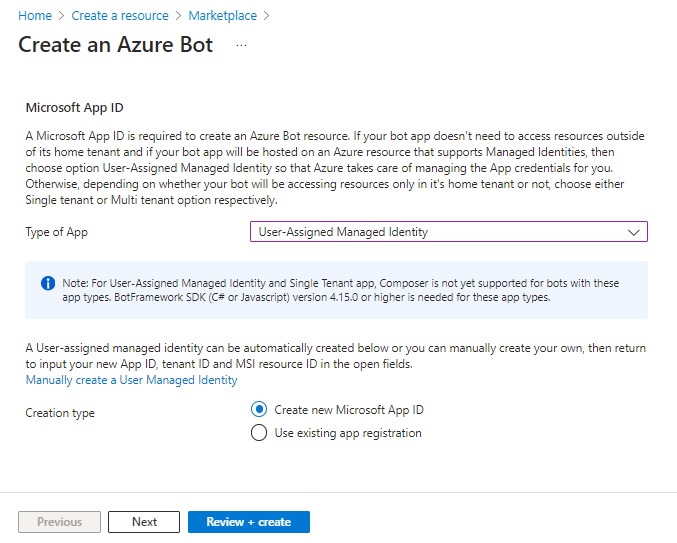Viewport: 677px width, 543px height.
Task: Click the Microsoft App ID section heading
Action: click(74, 107)
